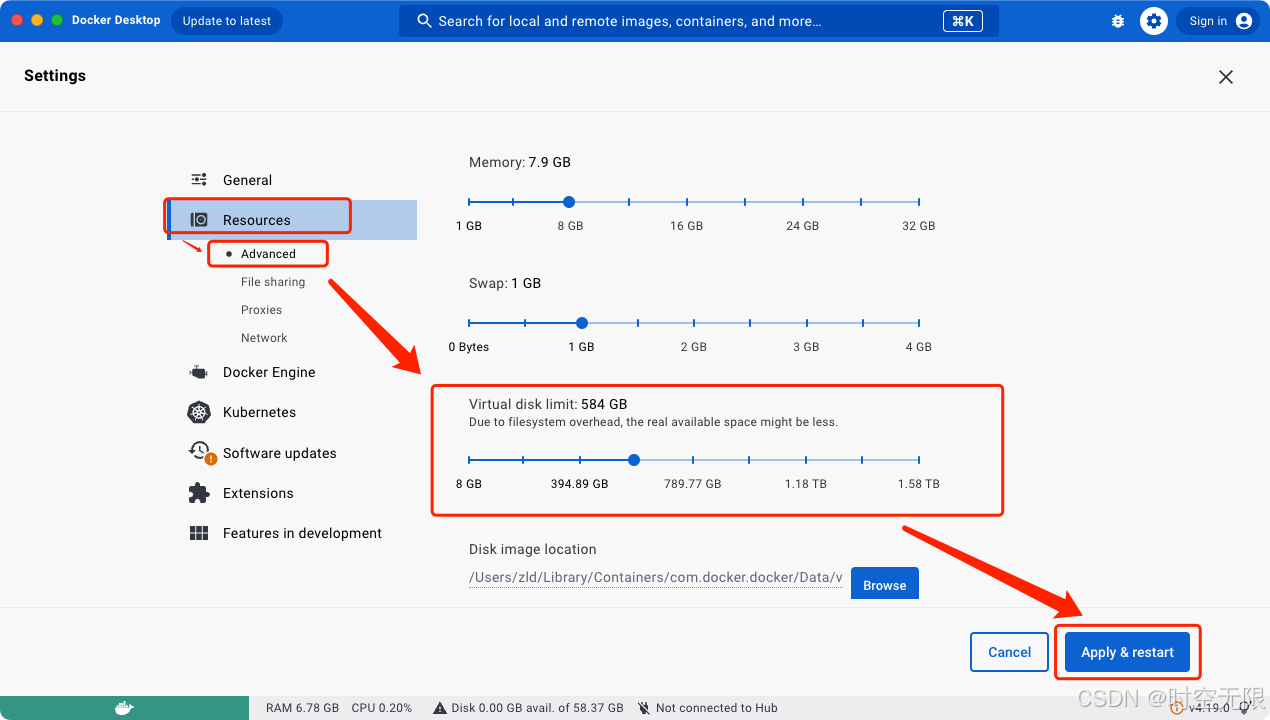
Task: Click the disk warning triangle icon
Action: [x=440, y=708]
